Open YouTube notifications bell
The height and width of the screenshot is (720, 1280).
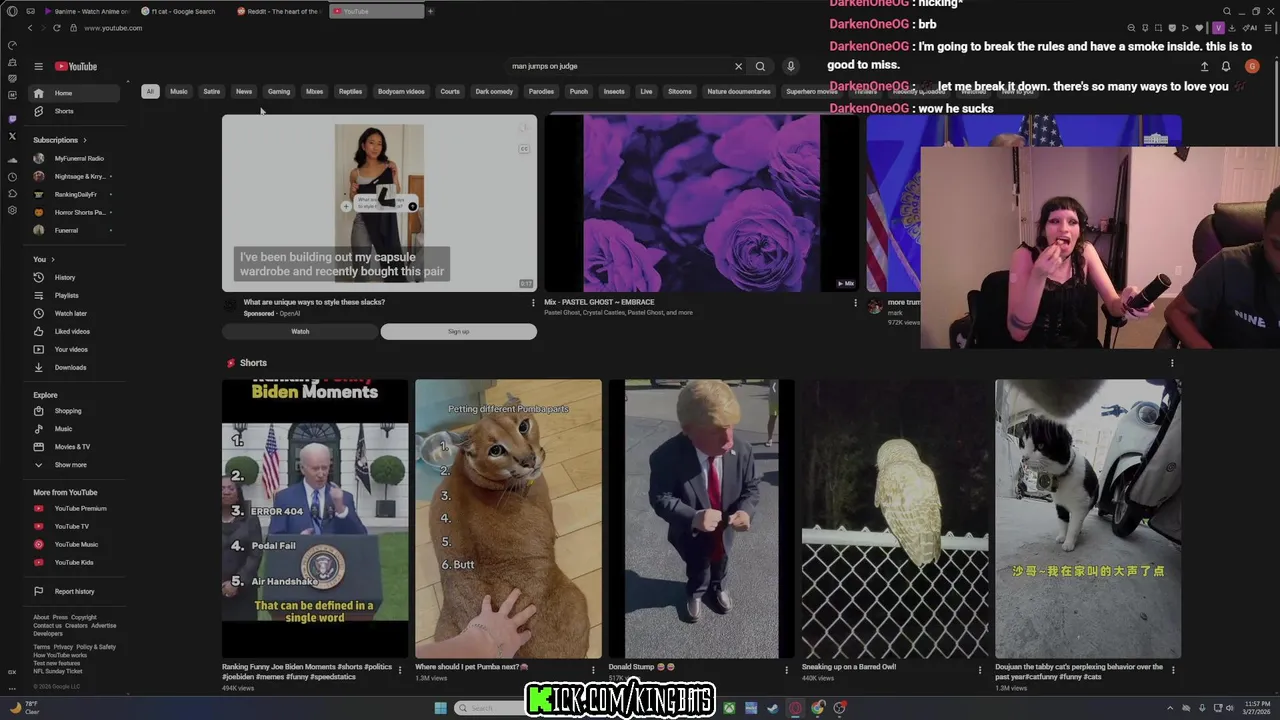[x=1226, y=66]
